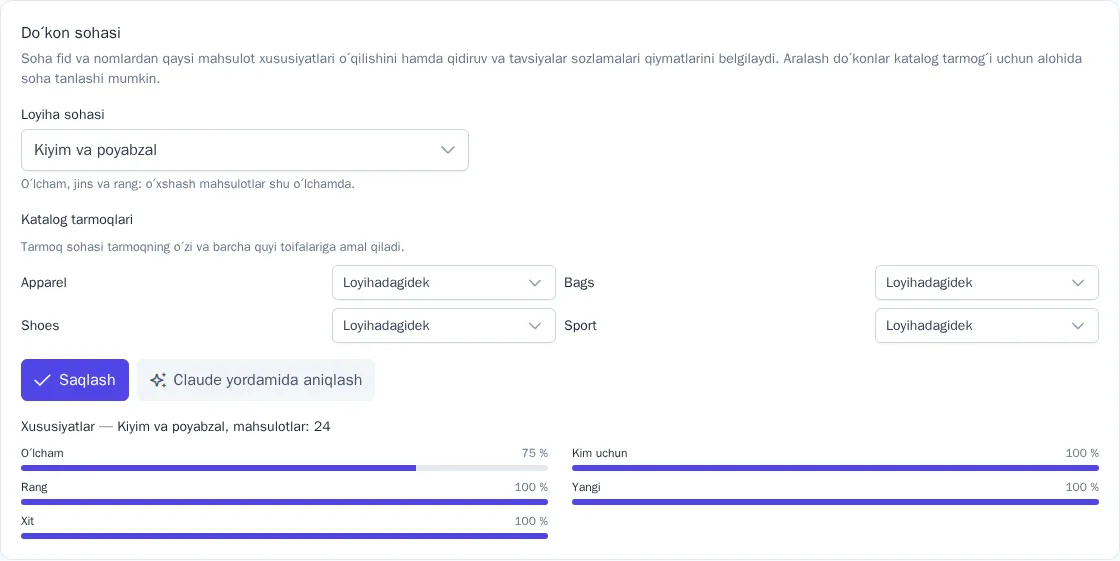
Task: Click the Xususiyatlar mahsulotlar: 24 summary text
Action: (x=176, y=427)
